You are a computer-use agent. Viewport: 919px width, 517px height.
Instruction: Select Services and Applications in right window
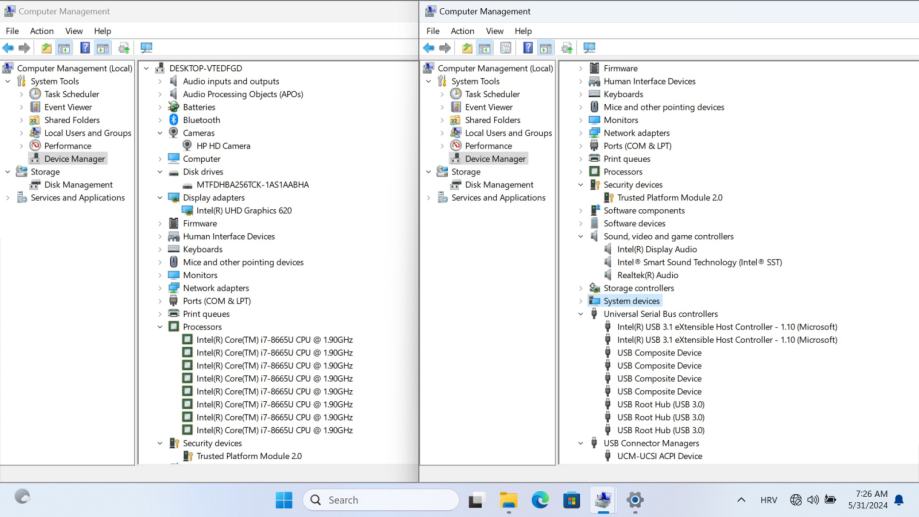coord(498,198)
